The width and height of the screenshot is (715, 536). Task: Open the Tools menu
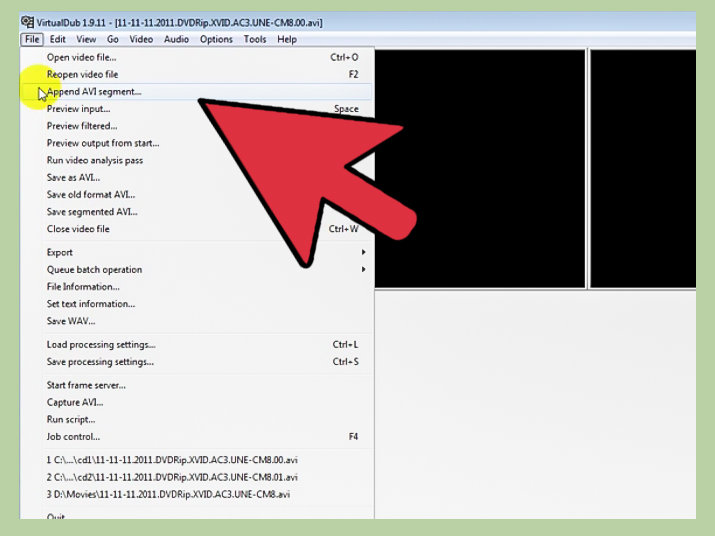tap(255, 40)
